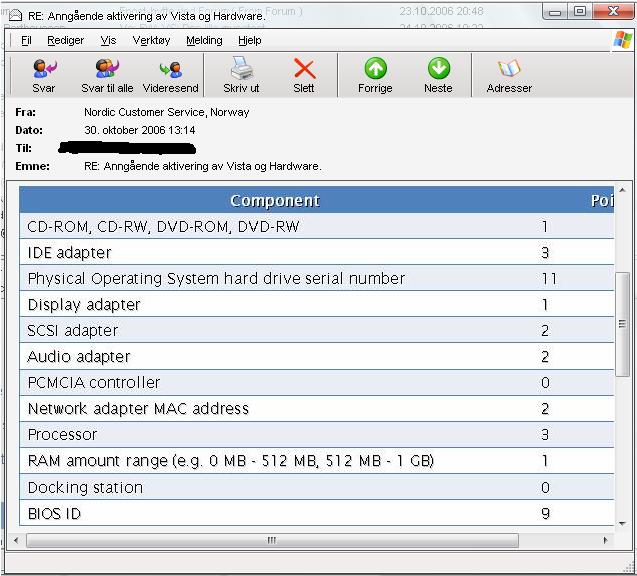637x576 pixels.
Task: Select 'Physical Operating System hard drive serial number'
Action: tap(316, 278)
